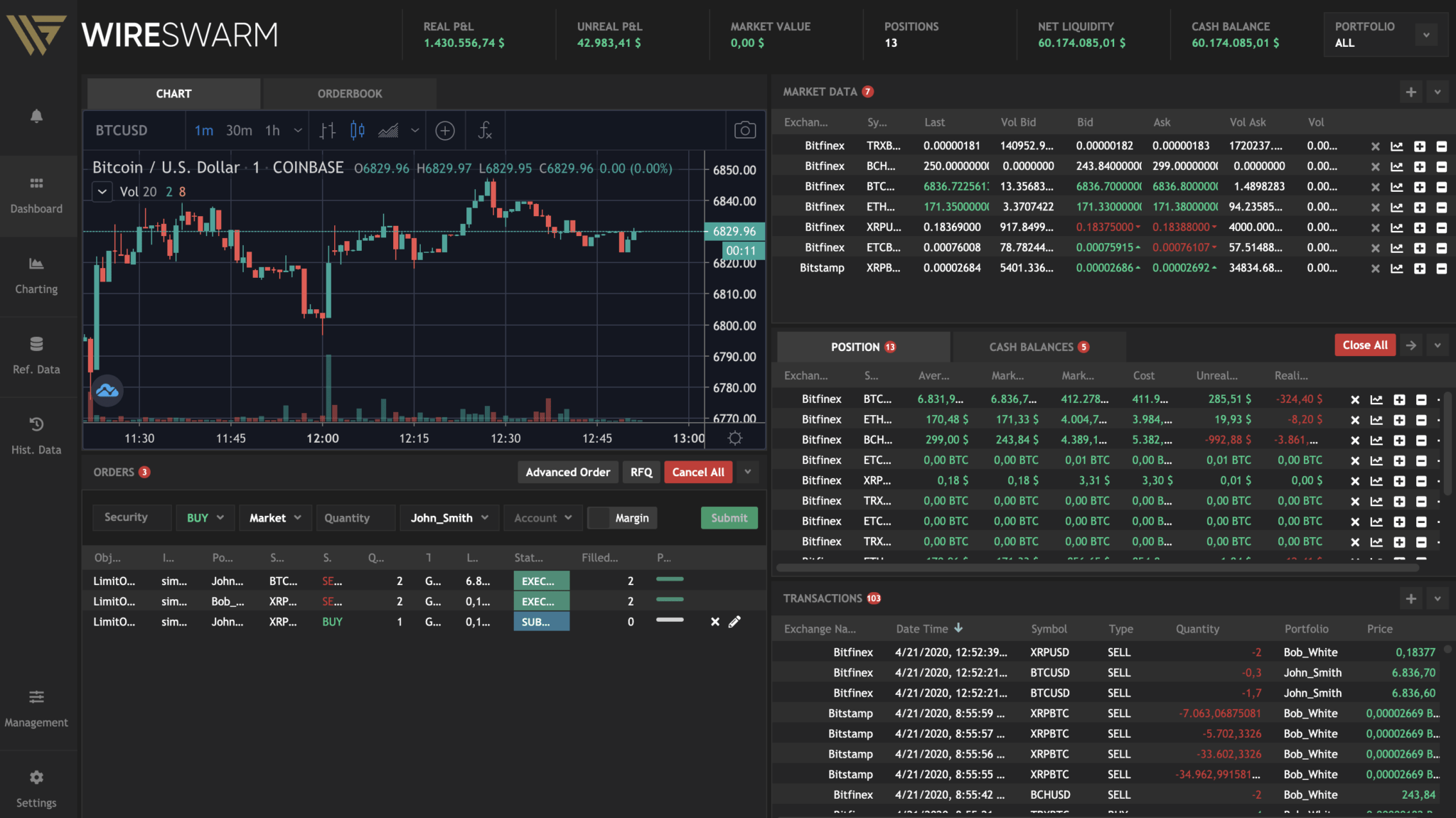Click the add comparison plus-circle icon
1456x818 pixels.
tap(445, 130)
